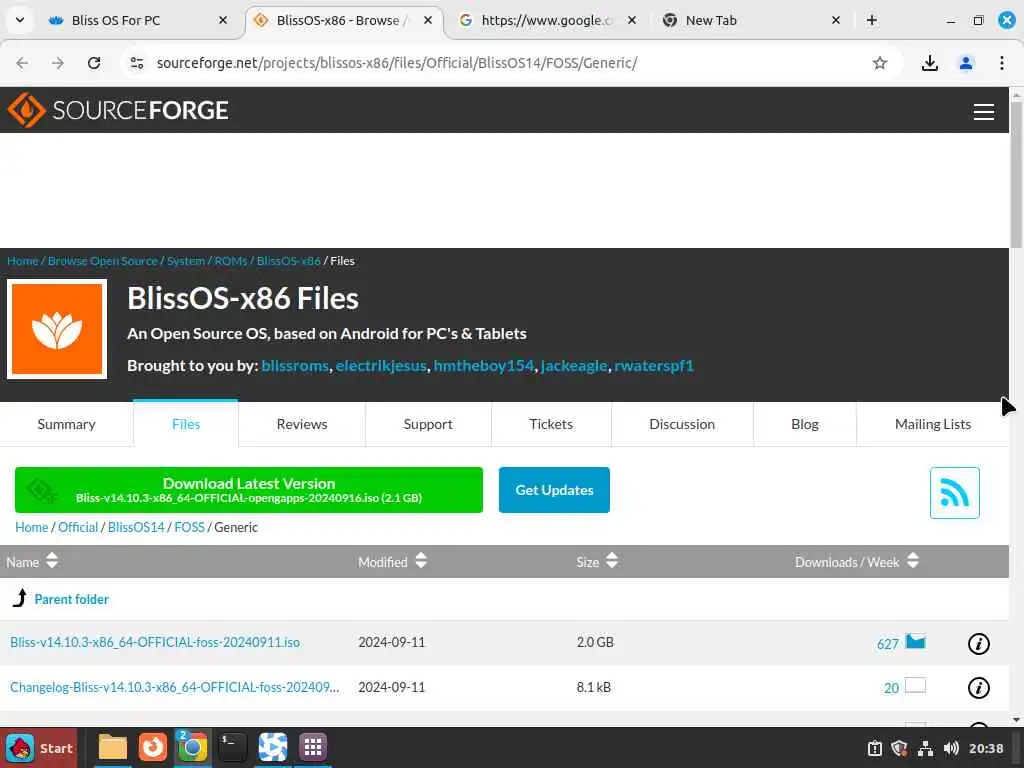Open the SourceForge hamburger menu
This screenshot has height=768, width=1024.
(984, 112)
